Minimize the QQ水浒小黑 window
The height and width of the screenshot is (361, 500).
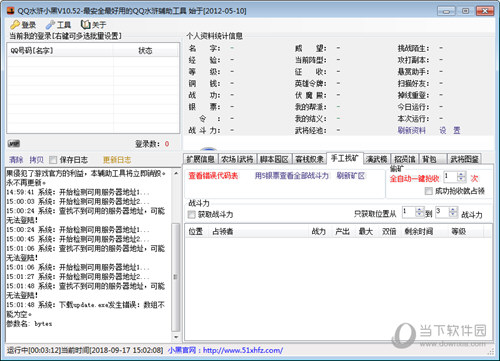pyautogui.click(x=447, y=11)
